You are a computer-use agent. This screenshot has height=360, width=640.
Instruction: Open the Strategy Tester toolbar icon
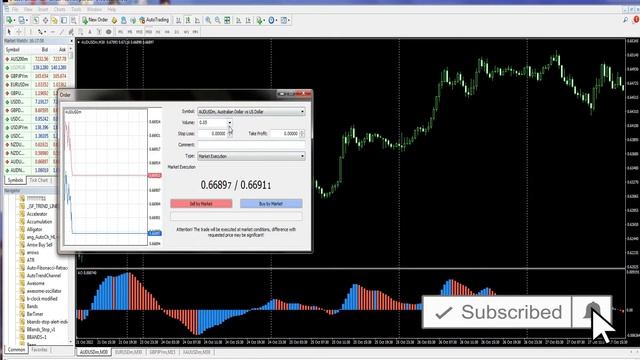click(x=73, y=20)
